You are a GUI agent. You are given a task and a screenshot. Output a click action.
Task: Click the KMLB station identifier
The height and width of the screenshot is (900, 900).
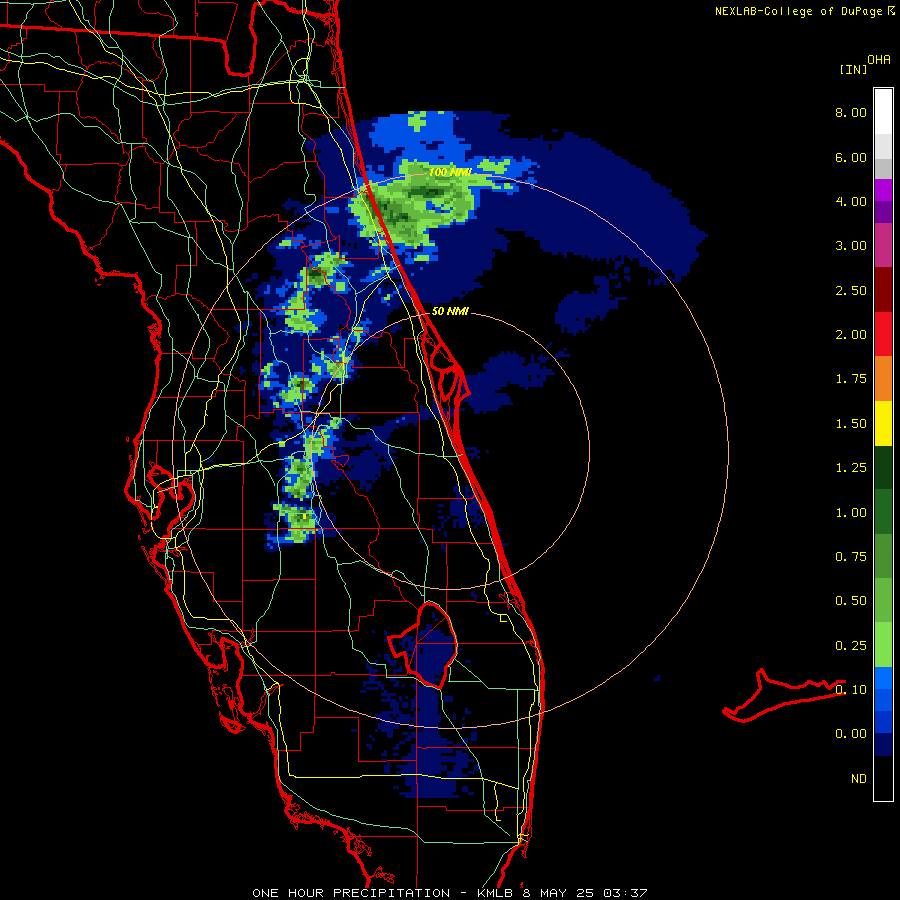click(x=497, y=893)
